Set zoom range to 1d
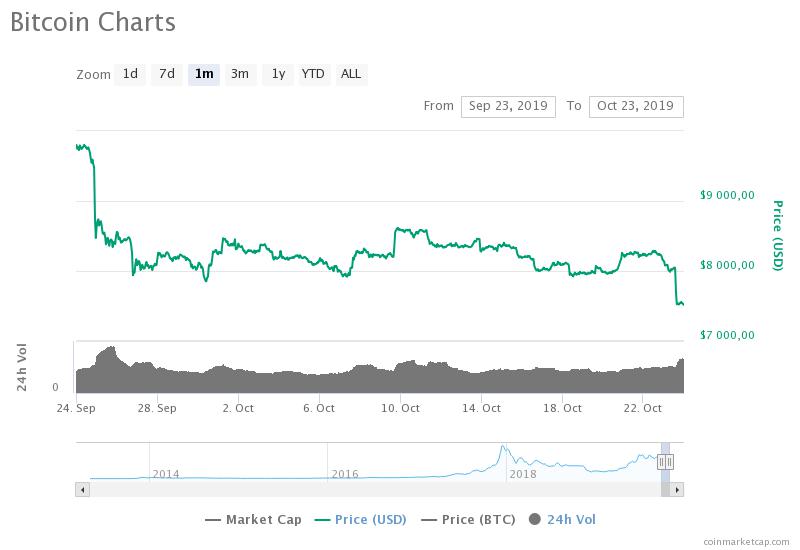 click(130, 74)
